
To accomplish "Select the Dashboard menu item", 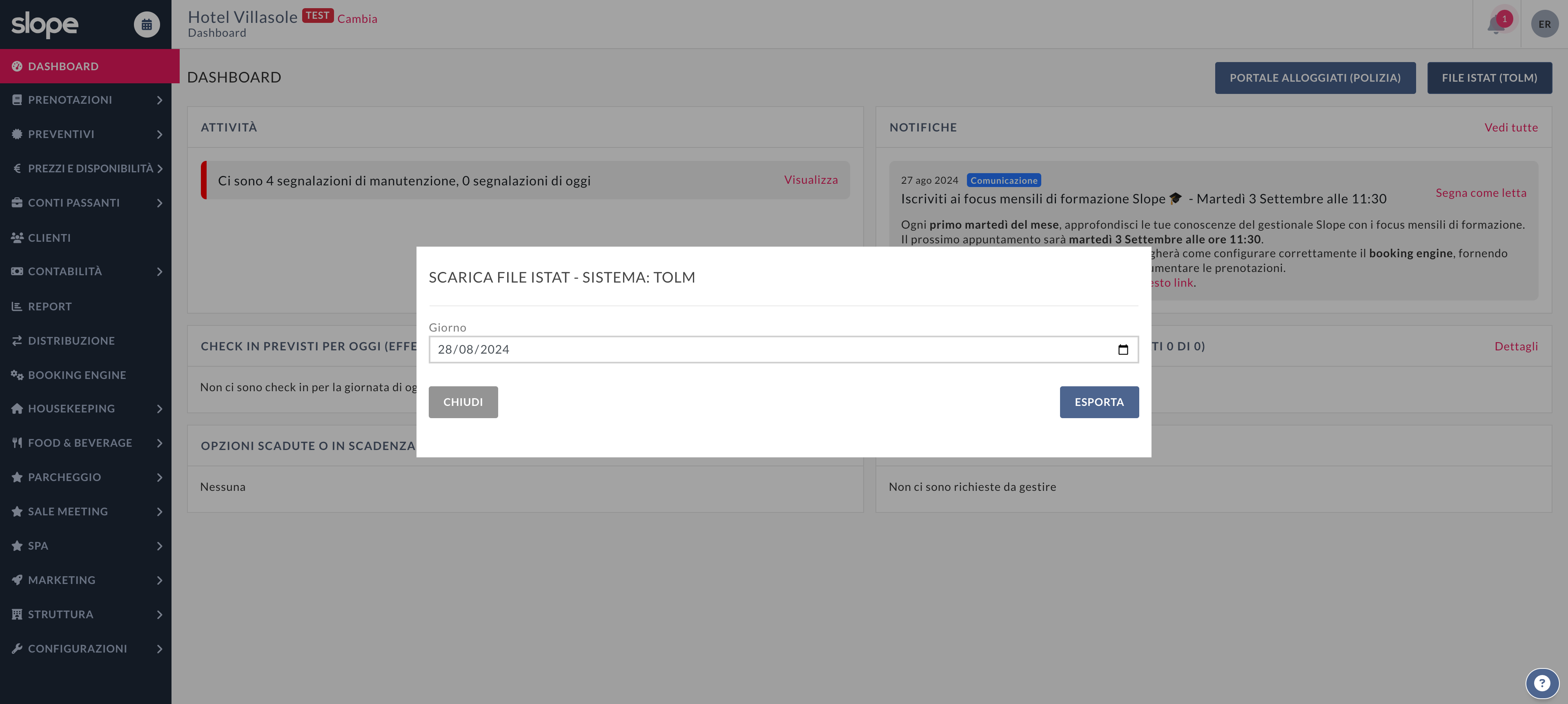I will tap(63, 66).
